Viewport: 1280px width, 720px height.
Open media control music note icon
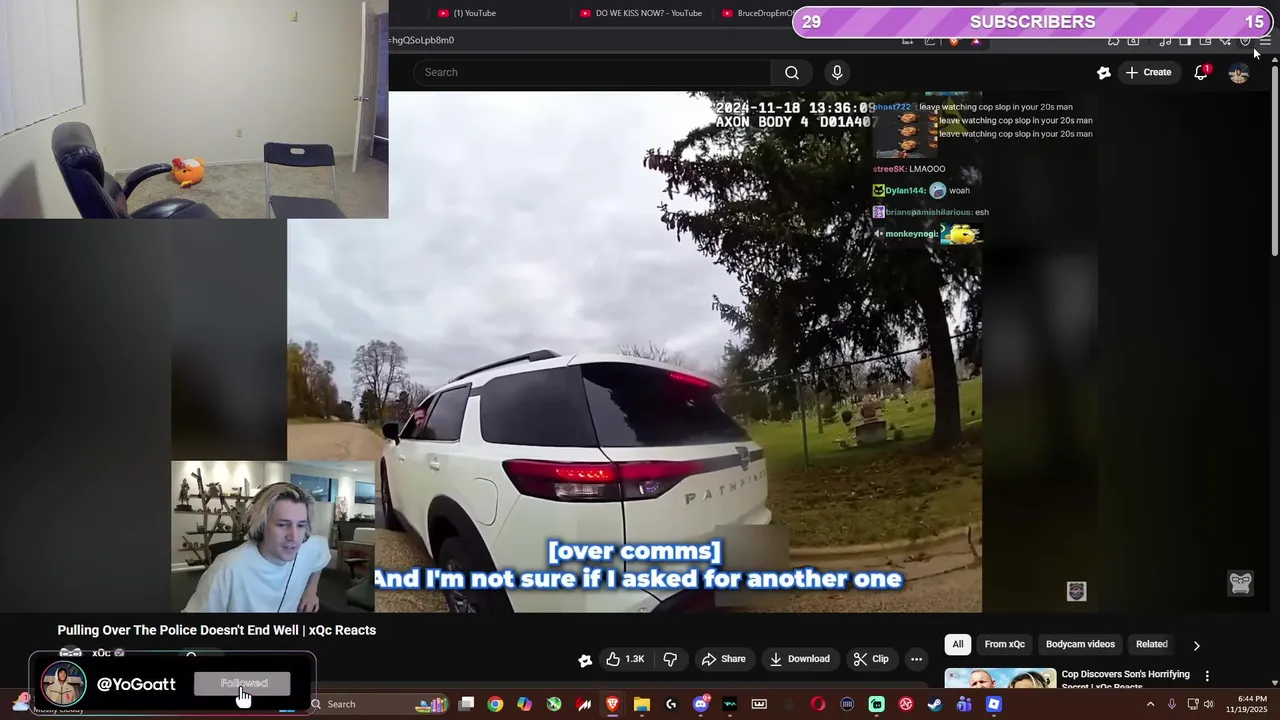[1165, 41]
